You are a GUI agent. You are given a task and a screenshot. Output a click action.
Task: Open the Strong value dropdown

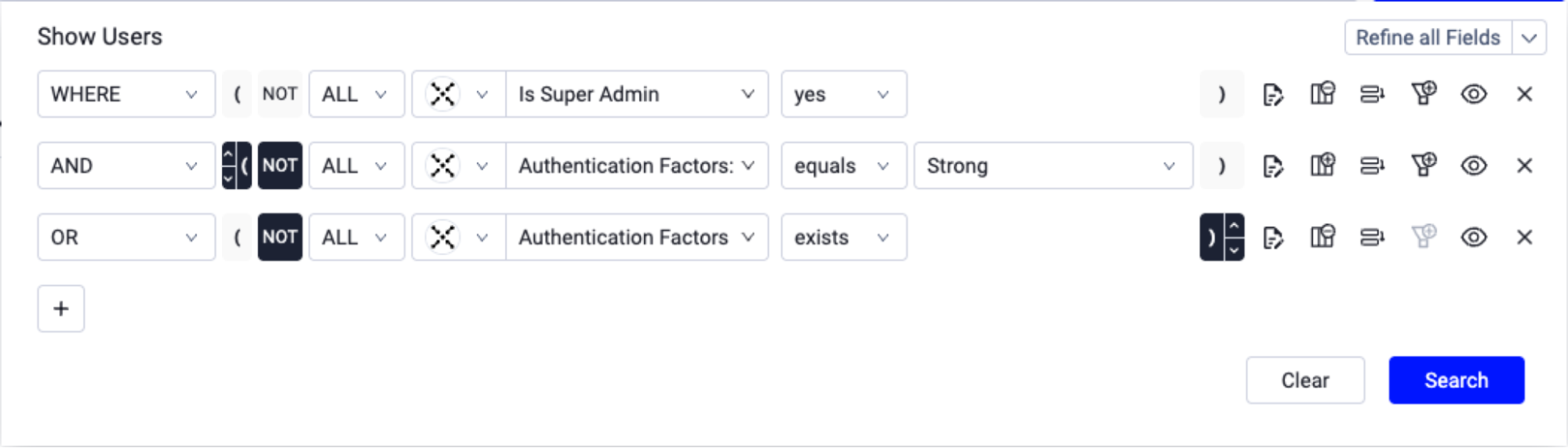[1053, 166]
